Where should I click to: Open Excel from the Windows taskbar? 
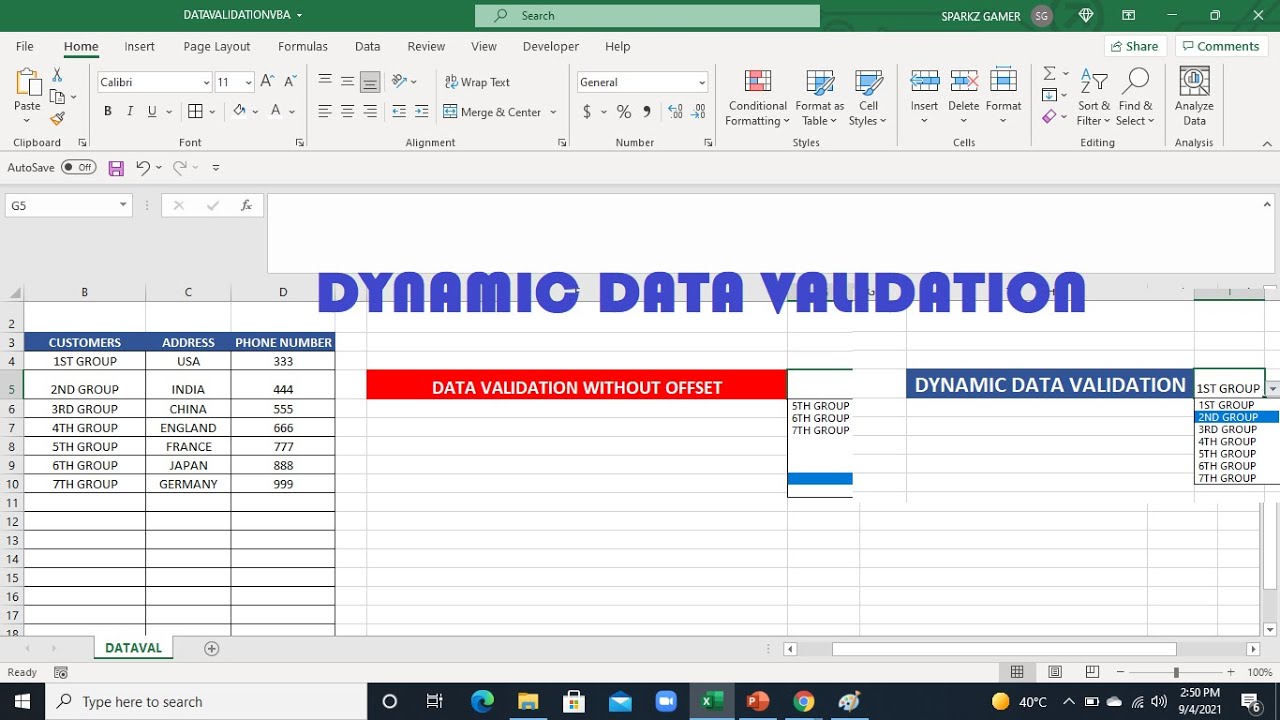point(712,701)
